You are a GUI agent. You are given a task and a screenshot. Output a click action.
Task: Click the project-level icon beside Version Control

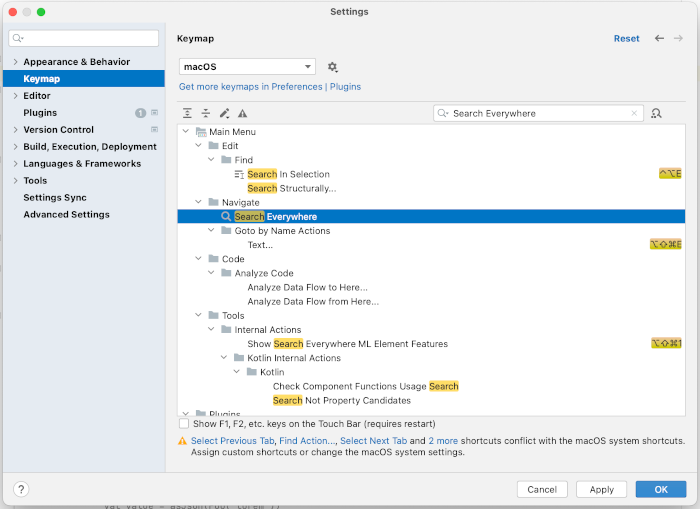[154, 129]
